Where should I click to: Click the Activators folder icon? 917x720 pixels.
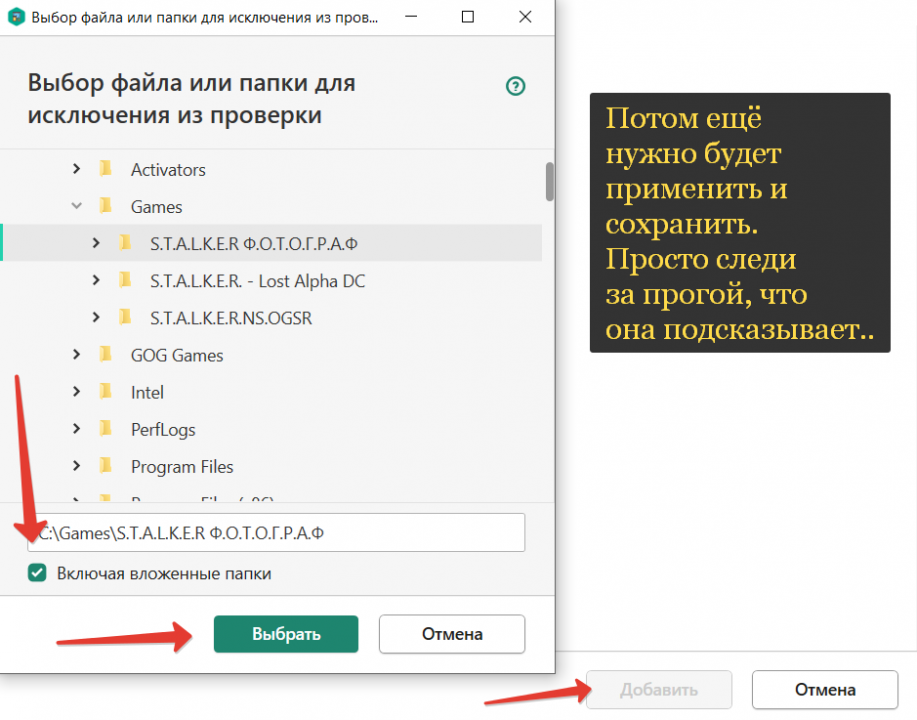tap(106, 169)
